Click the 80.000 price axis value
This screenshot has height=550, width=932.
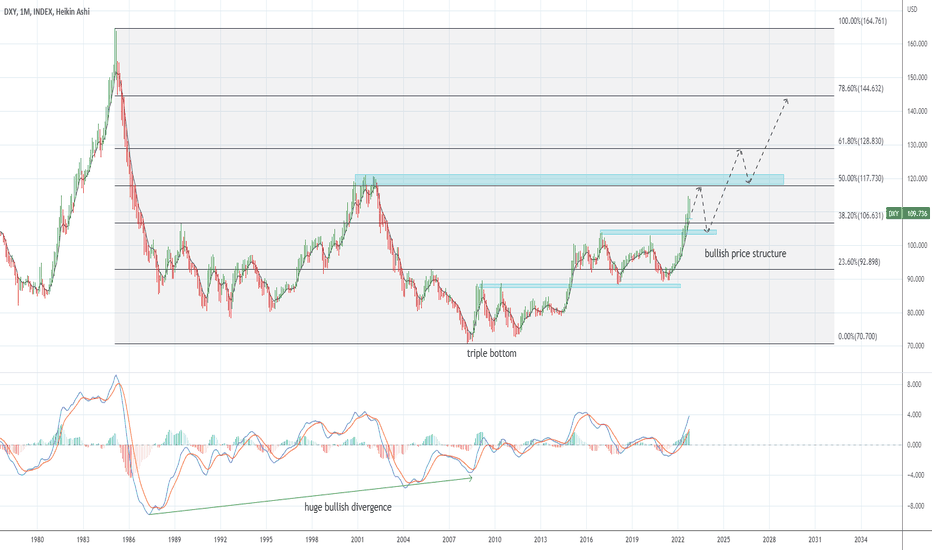click(918, 313)
